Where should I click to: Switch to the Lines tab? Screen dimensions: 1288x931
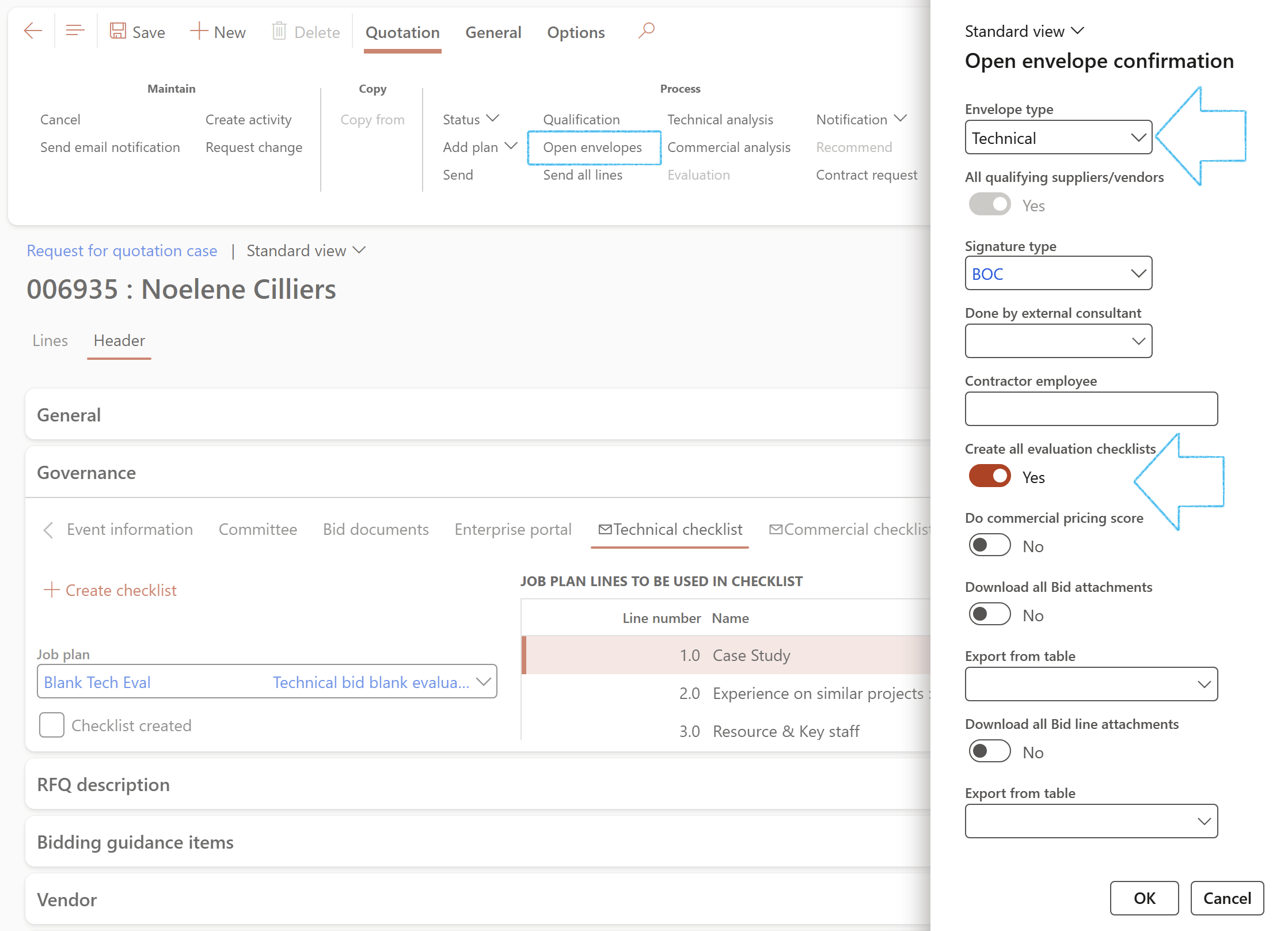50,341
